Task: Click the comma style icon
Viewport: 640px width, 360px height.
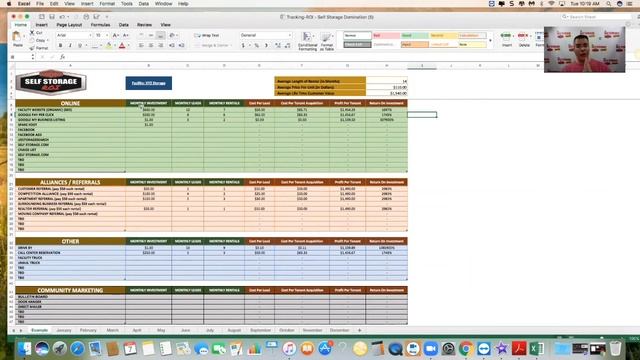Action: click(267, 46)
